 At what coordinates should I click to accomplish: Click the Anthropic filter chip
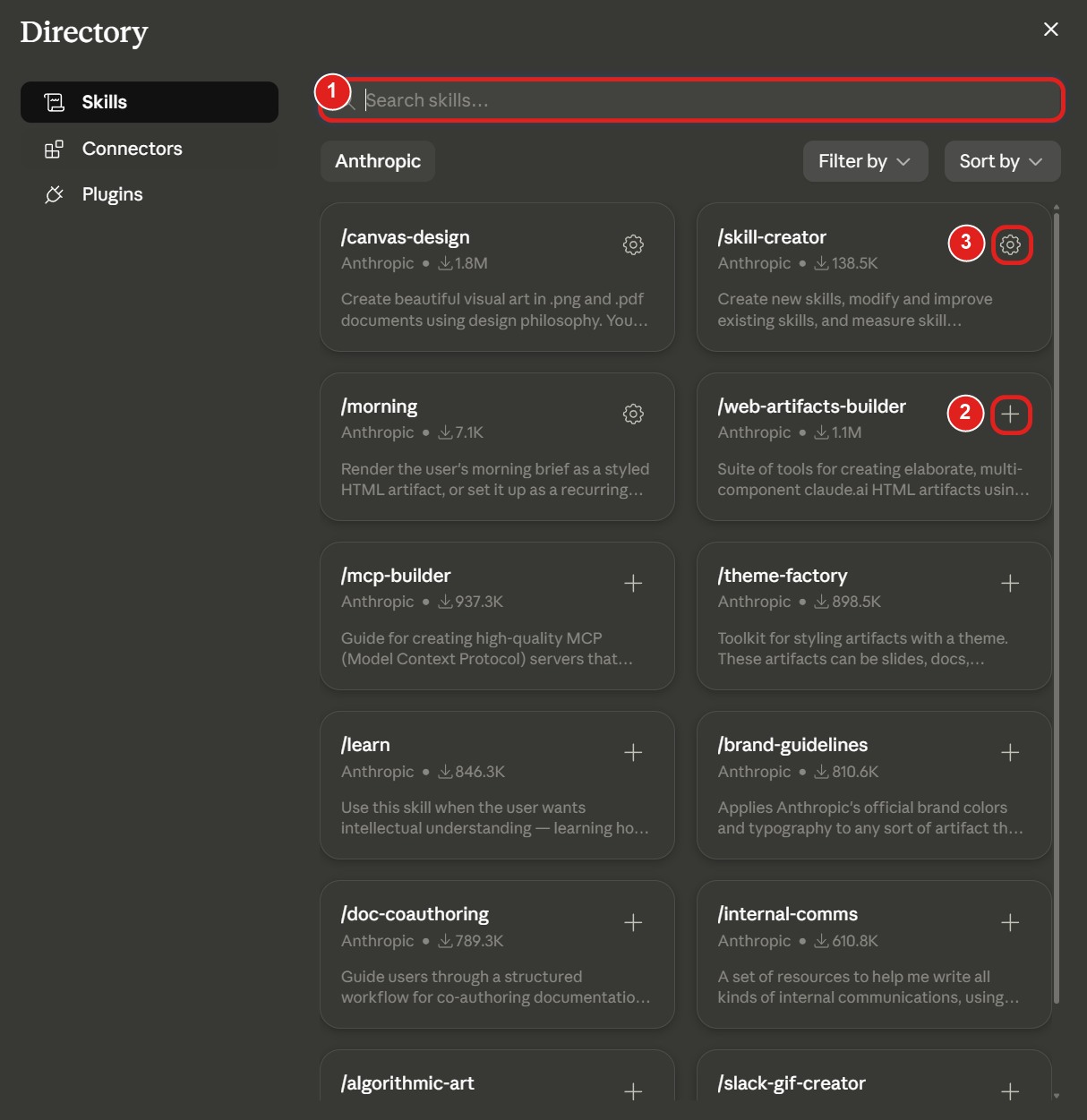click(378, 161)
